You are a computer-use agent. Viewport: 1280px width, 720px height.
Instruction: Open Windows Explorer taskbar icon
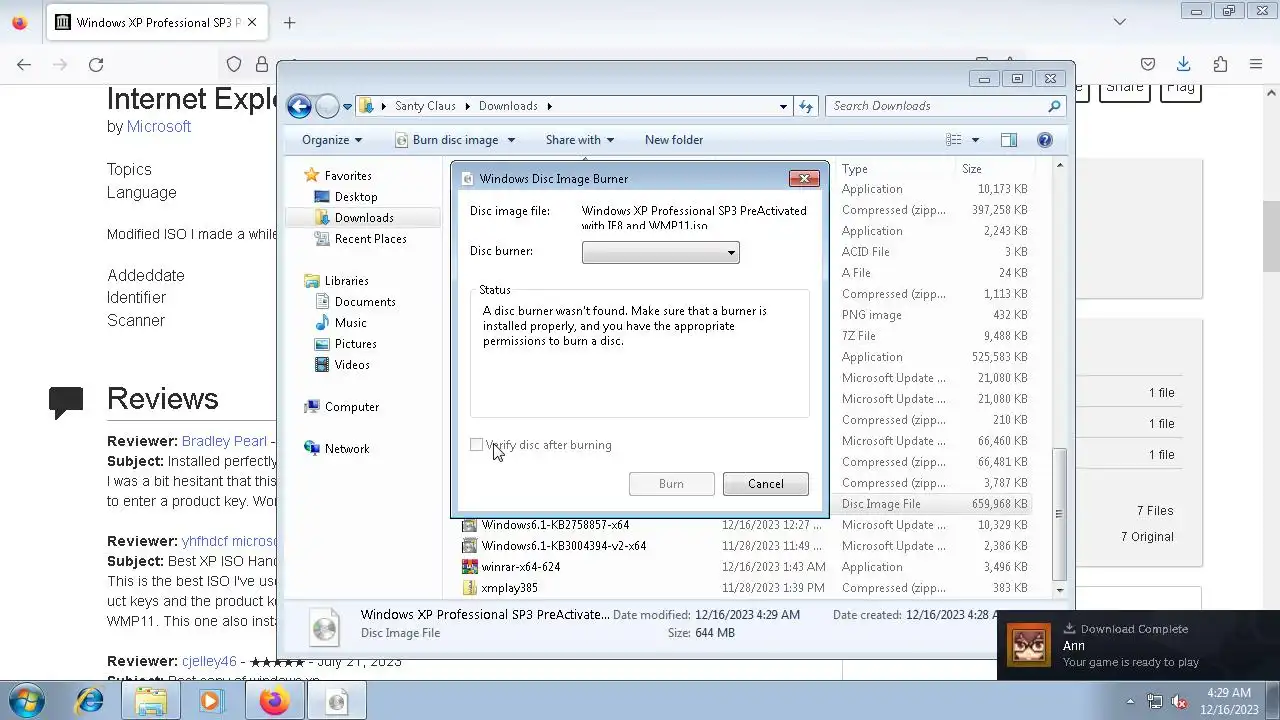(x=151, y=701)
